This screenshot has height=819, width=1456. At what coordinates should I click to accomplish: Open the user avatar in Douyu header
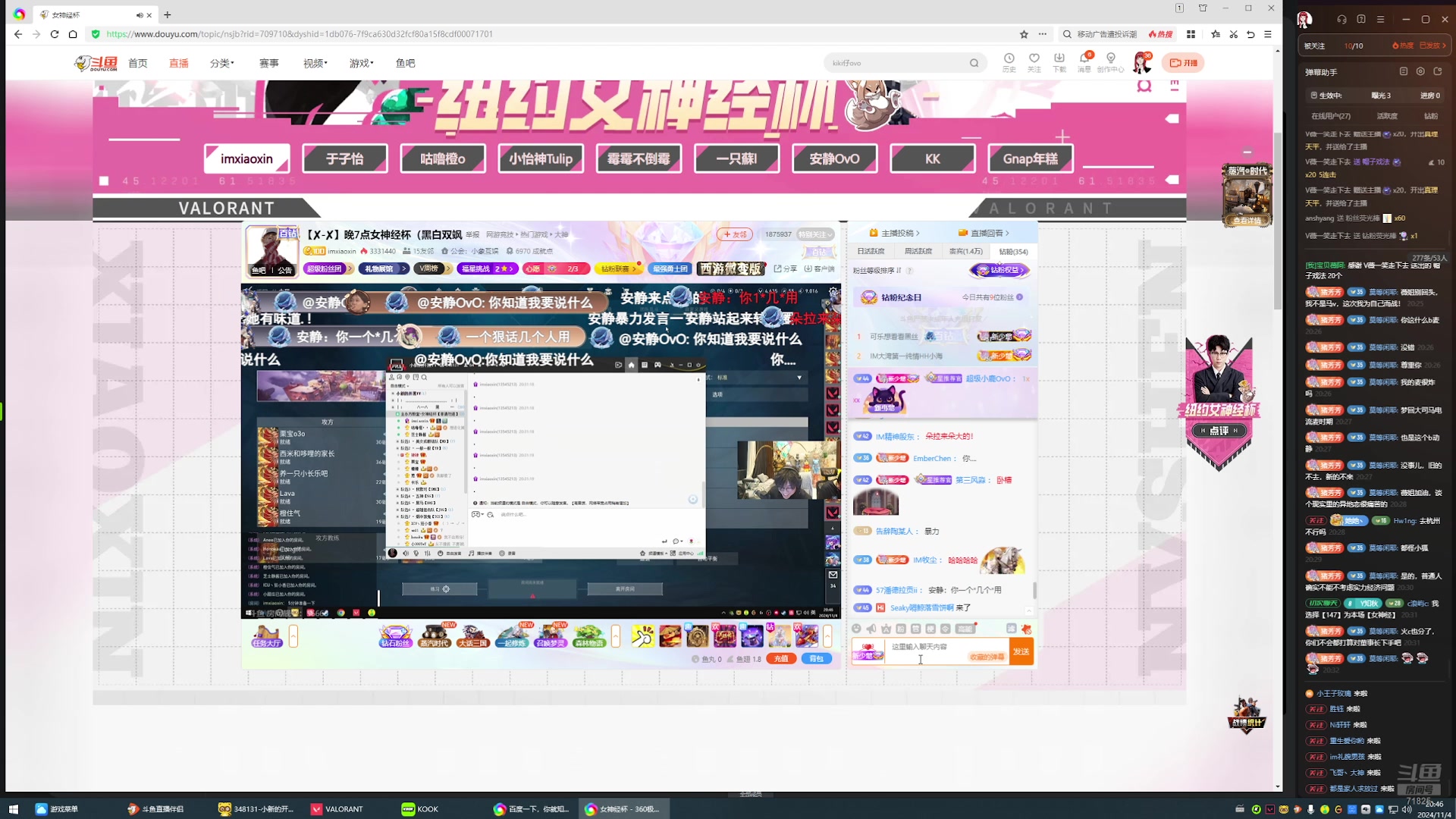point(1142,63)
